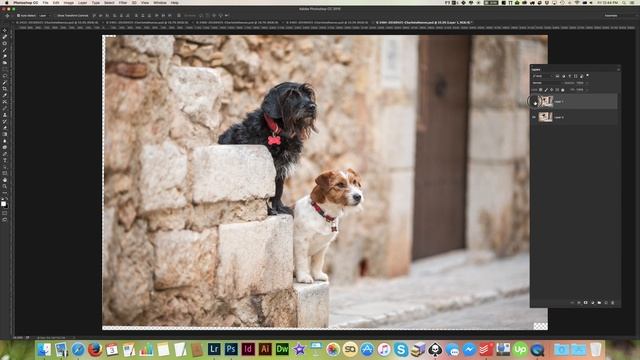640x360 pixels.
Task: Toggle visibility of Layer 1
Action: (535, 102)
